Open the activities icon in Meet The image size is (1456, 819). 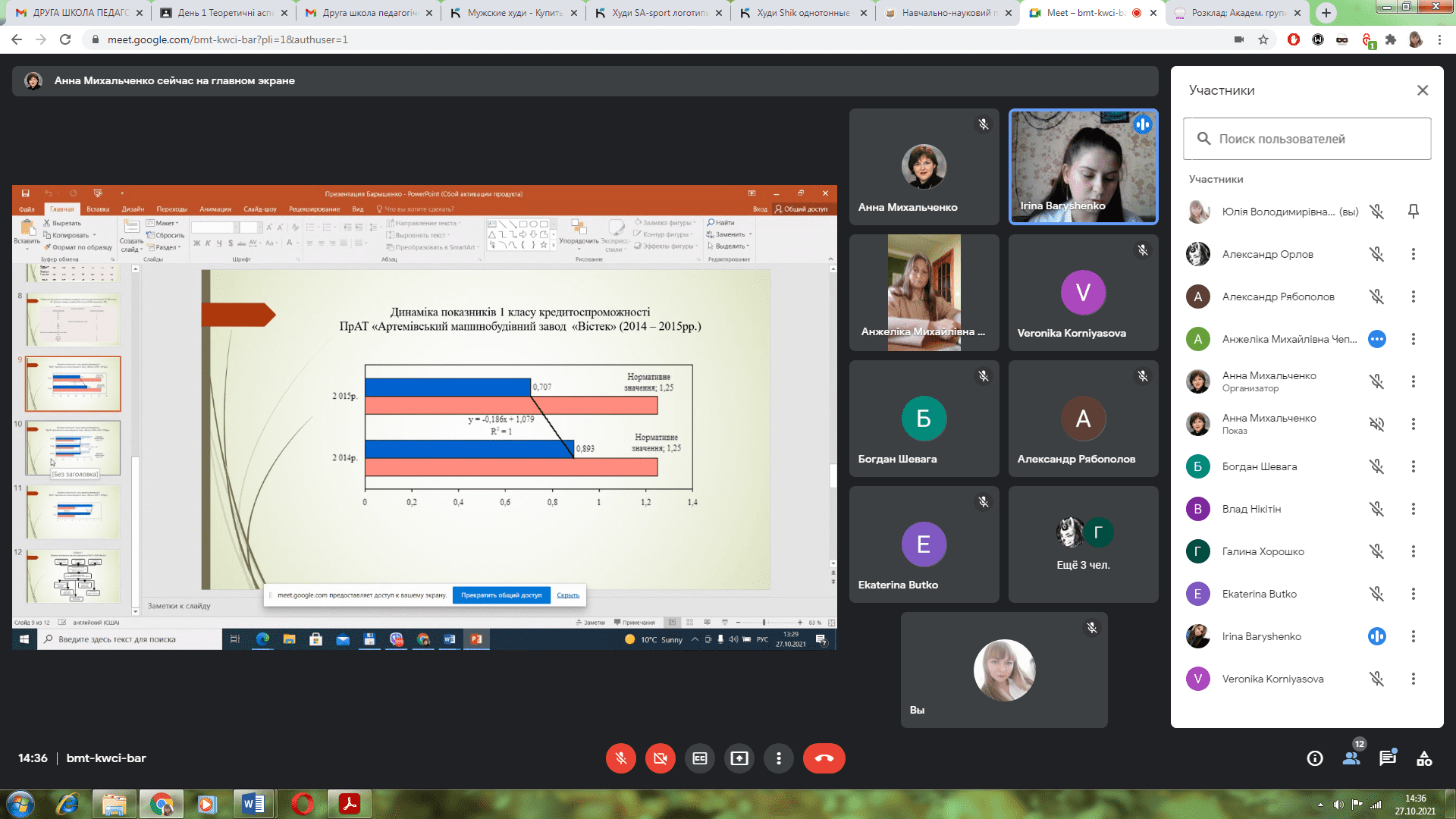[x=1424, y=758]
